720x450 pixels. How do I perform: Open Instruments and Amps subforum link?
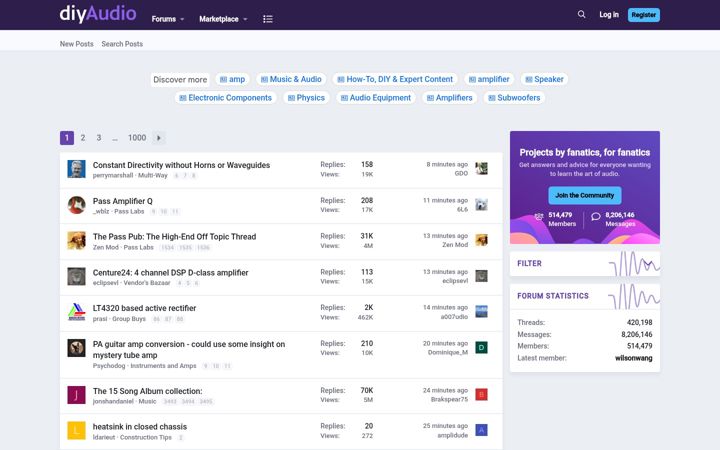coord(163,366)
